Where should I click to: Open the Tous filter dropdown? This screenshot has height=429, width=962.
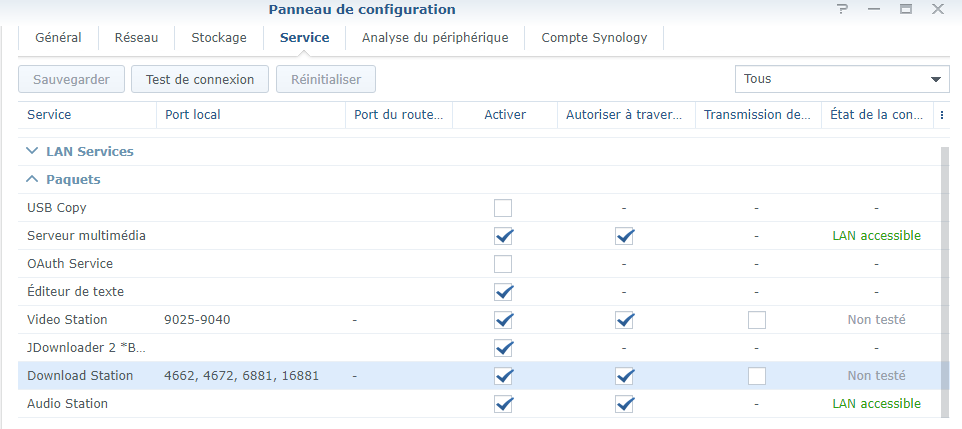point(842,79)
